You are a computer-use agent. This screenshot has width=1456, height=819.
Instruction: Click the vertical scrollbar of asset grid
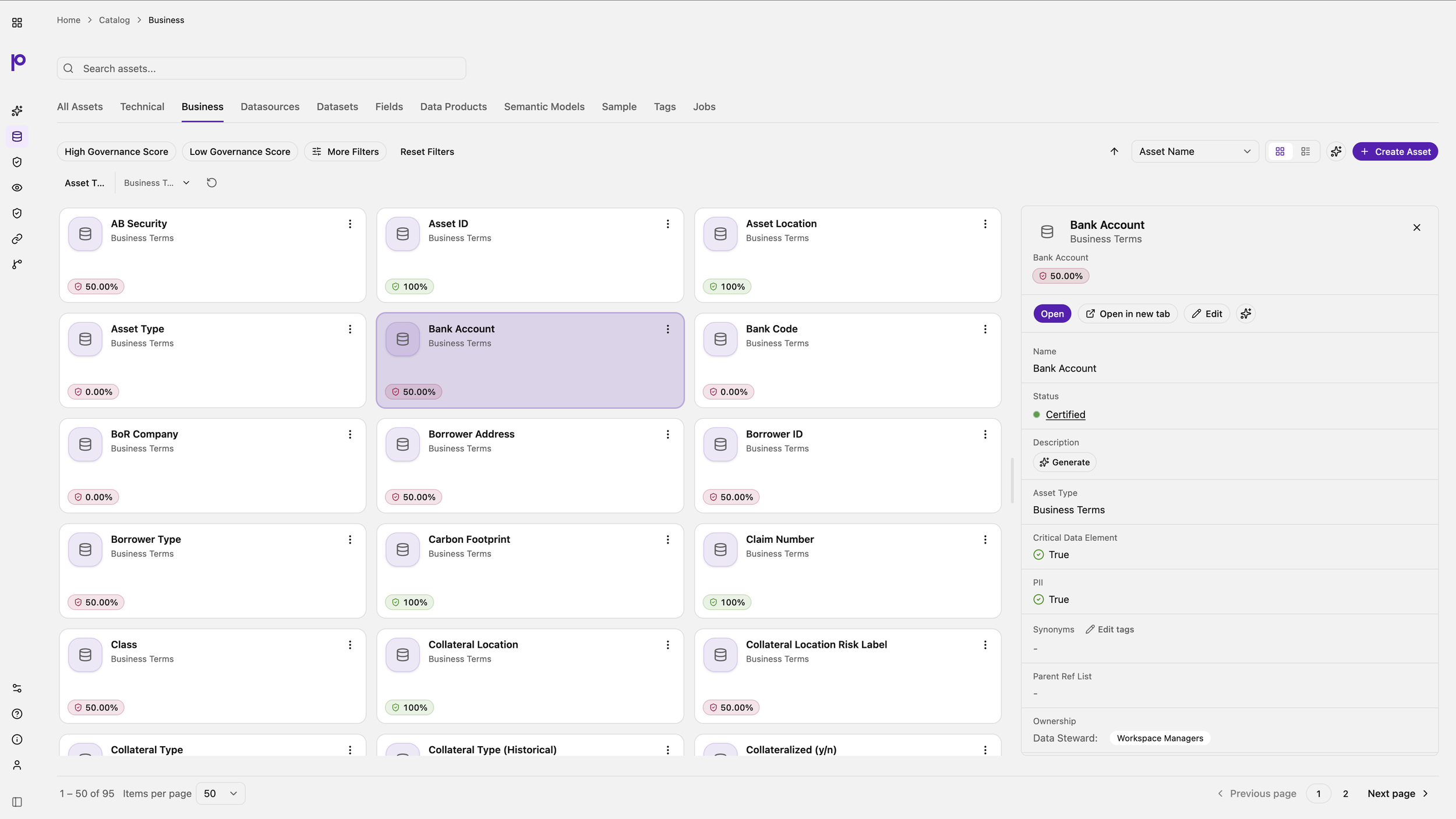pos(1012,481)
